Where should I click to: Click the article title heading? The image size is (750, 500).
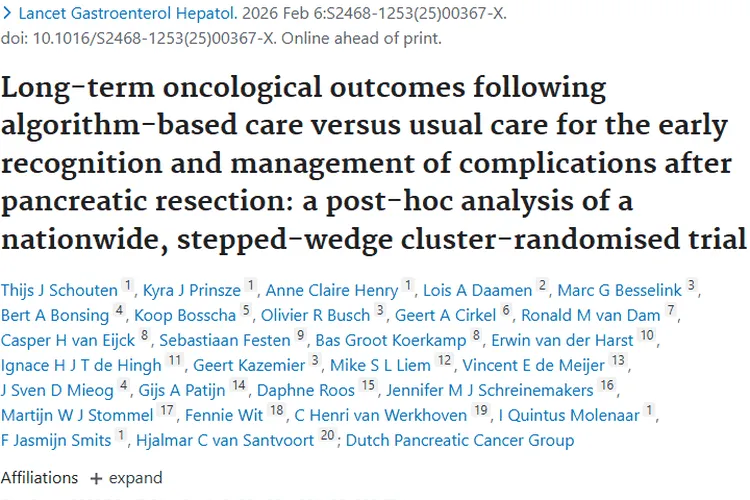tap(374, 163)
